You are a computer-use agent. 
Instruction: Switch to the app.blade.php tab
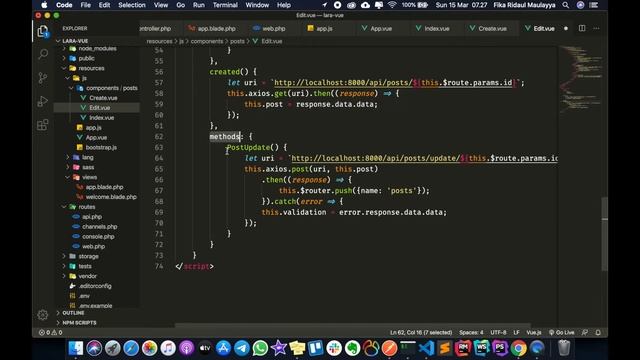point(216,29)
